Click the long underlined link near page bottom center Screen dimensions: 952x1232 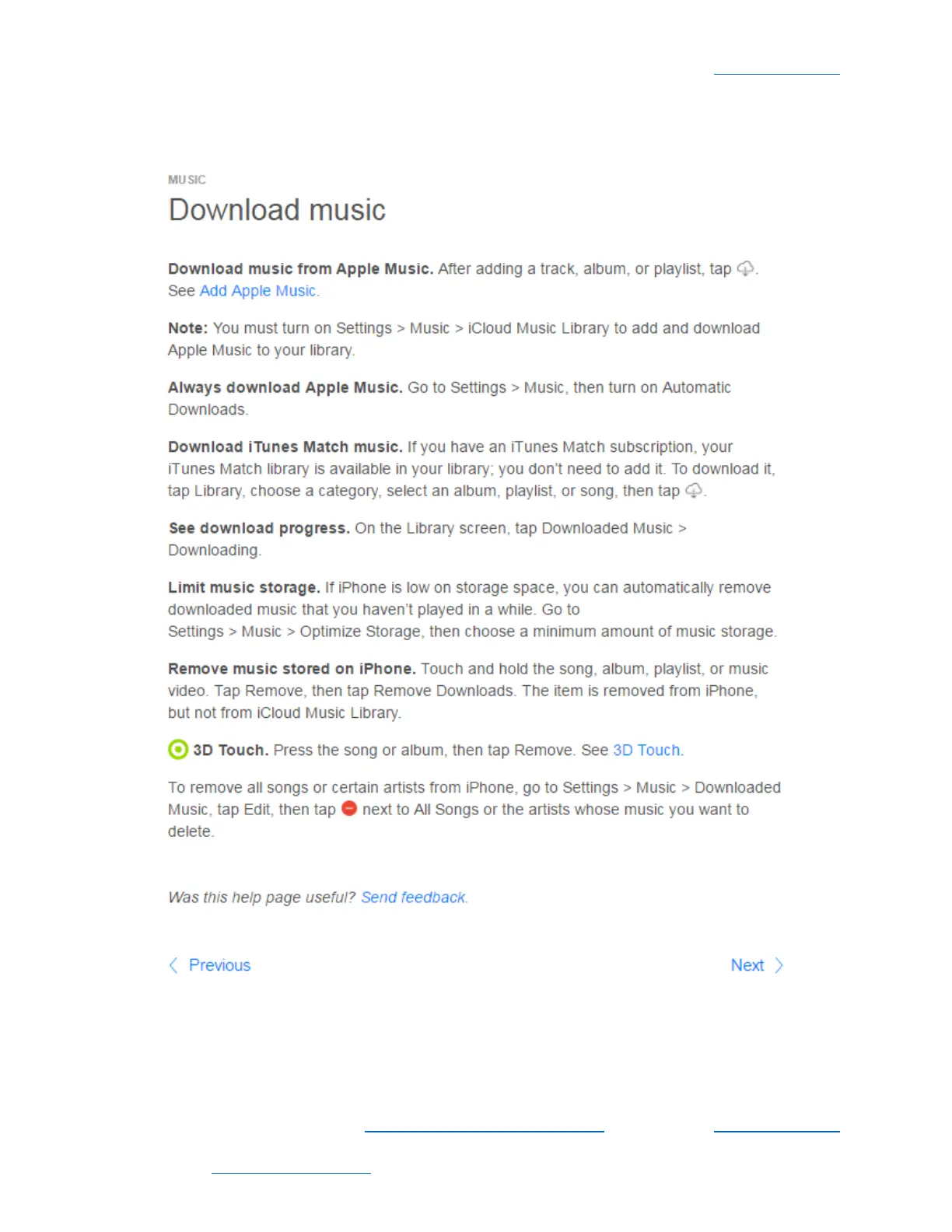click(484, 1129)
